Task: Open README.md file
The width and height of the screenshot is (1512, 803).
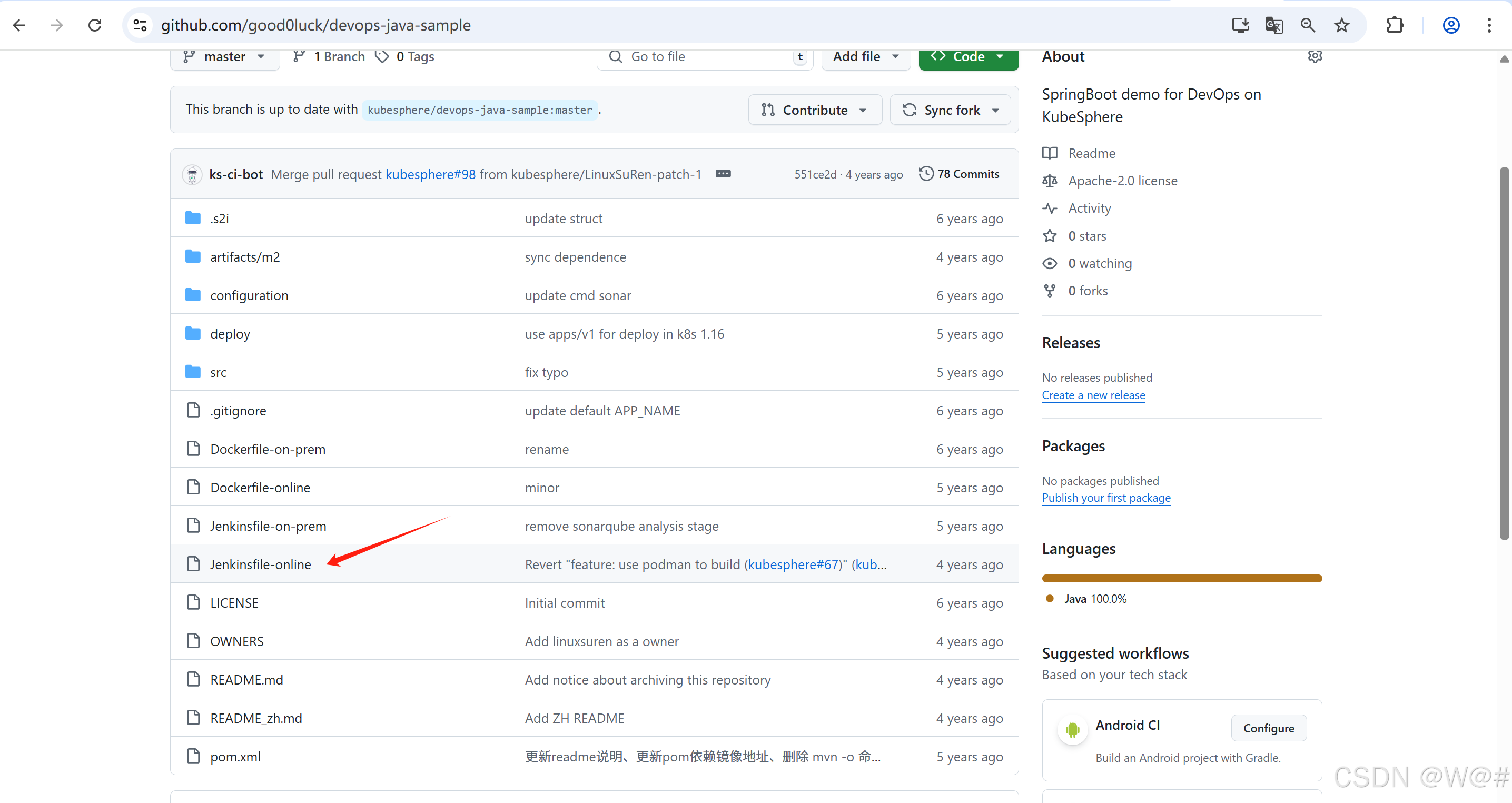Action: point(246,680)
